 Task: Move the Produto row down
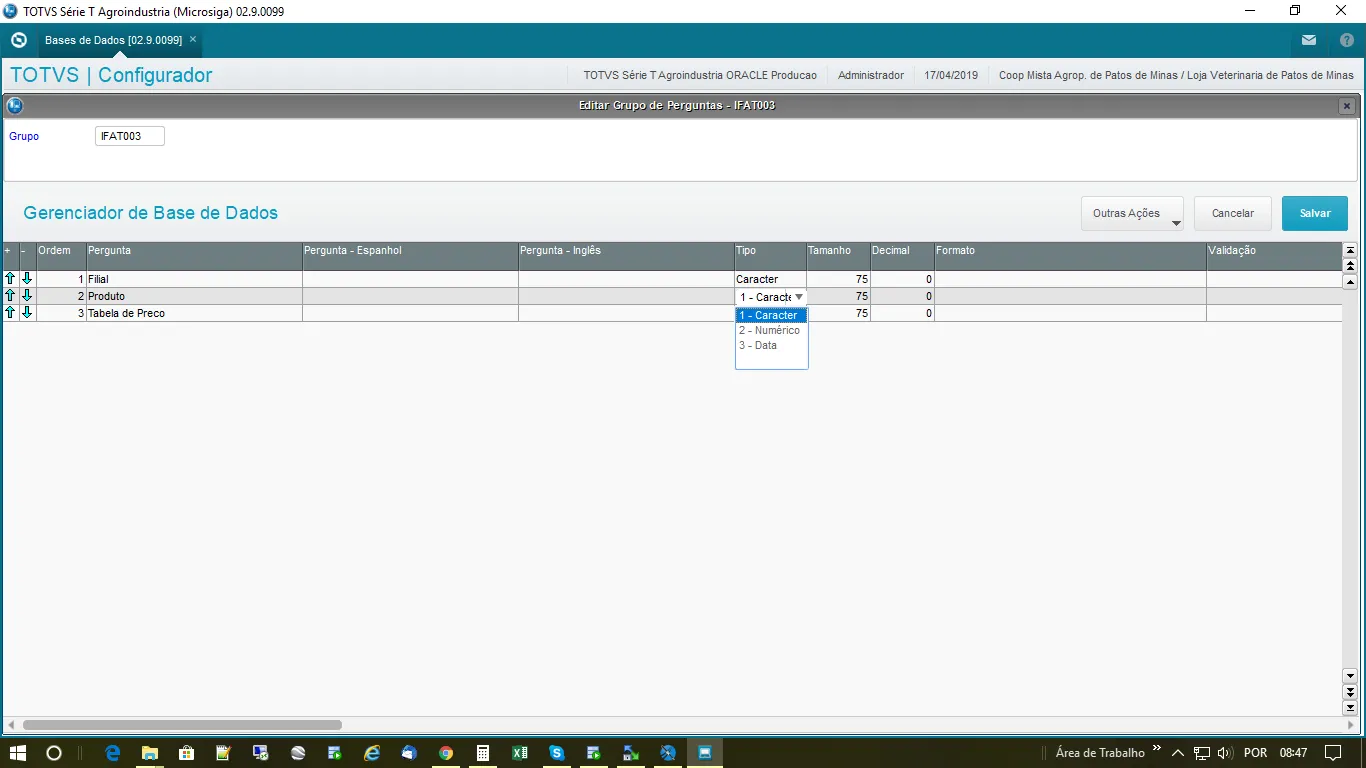pyautogui.click(x=27, y=296)
